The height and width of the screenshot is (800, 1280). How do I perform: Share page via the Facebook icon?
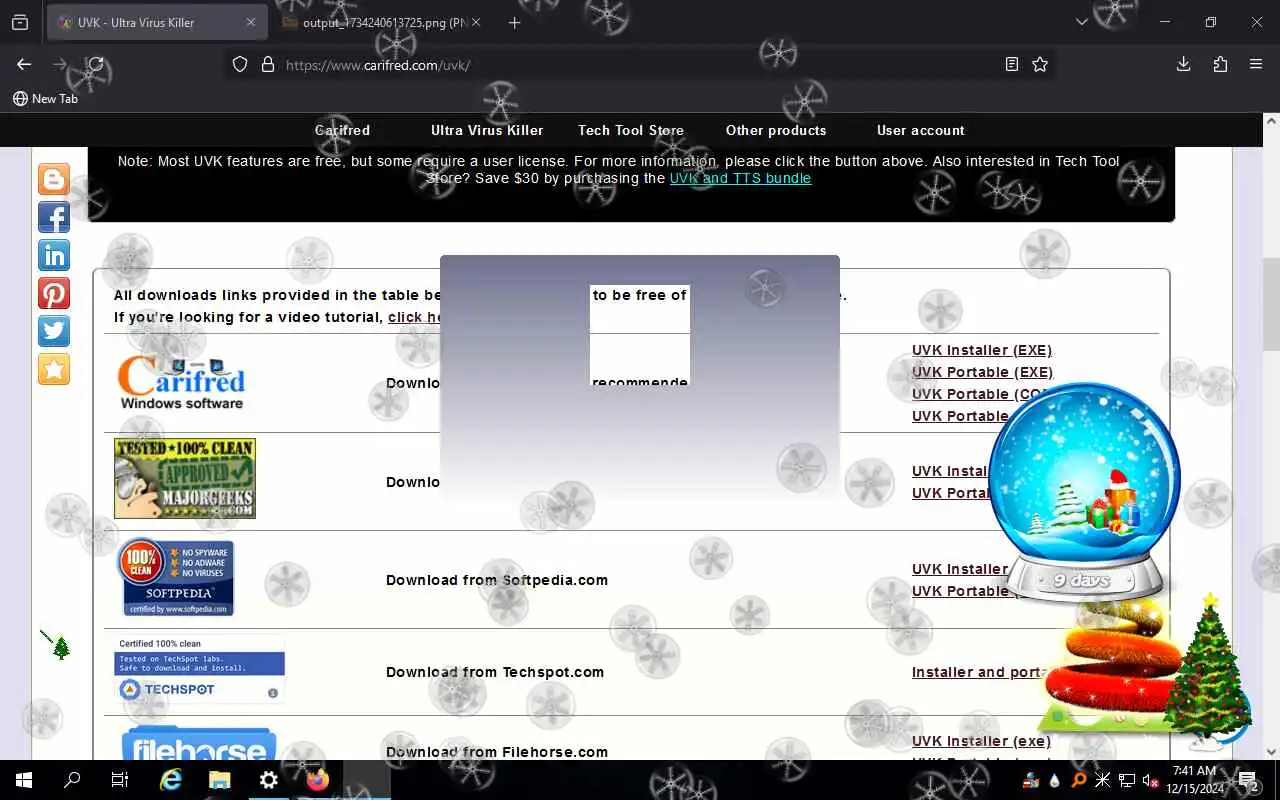[54, 217]
